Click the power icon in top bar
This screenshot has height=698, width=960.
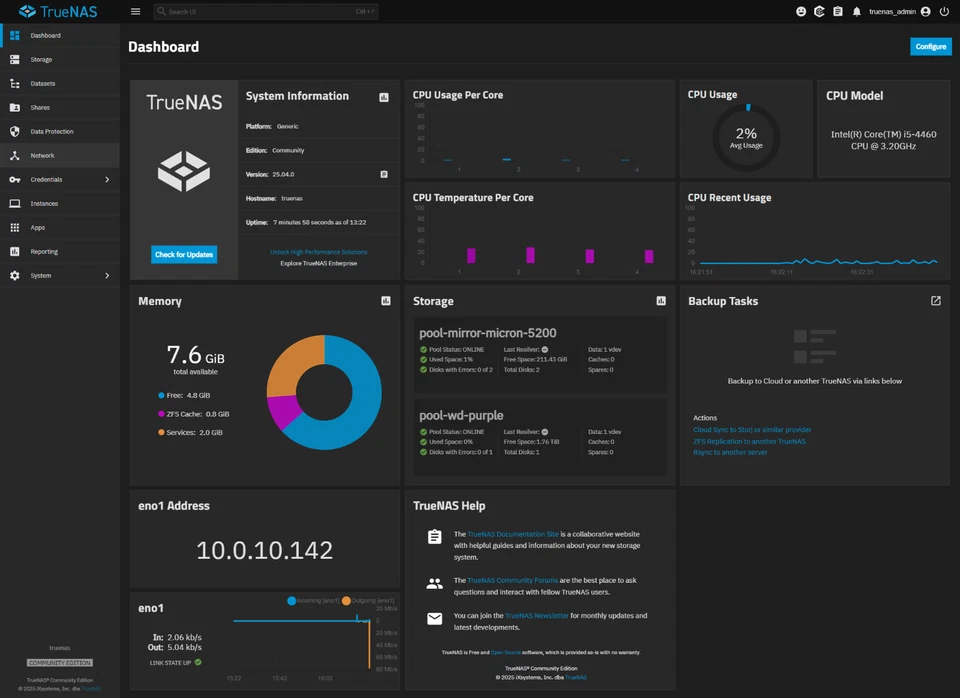tap(944, 12)
